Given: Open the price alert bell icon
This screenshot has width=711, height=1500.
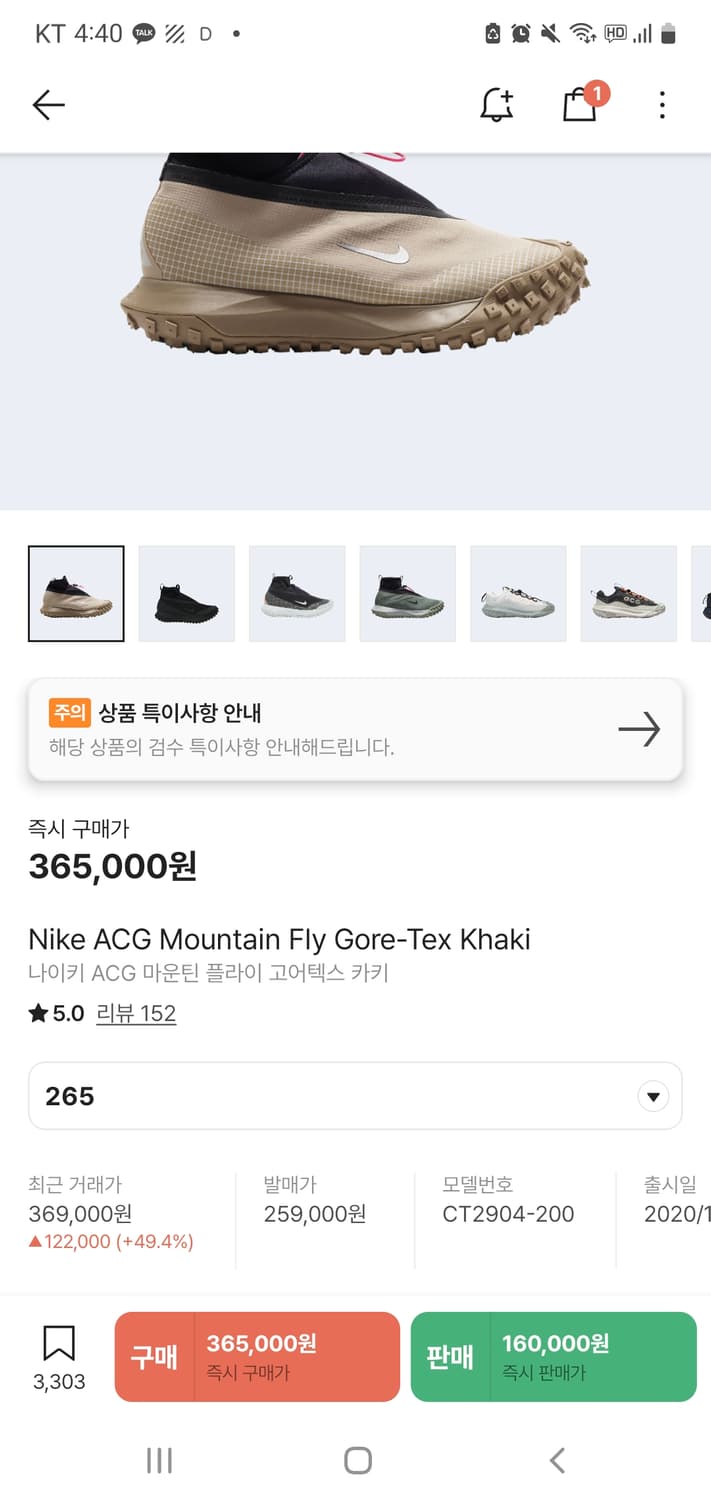Looking at the screenshot, I should pos(496,105).
